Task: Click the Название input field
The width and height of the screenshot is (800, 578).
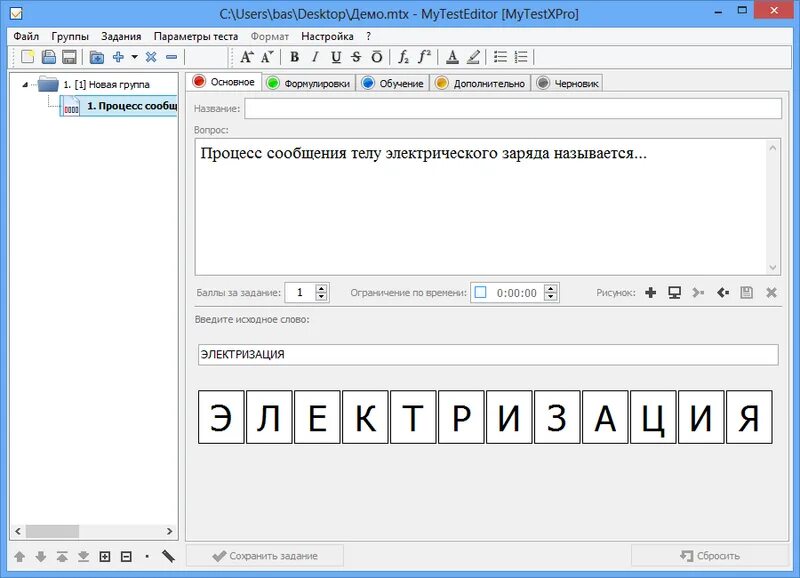Action: [513, 109]
